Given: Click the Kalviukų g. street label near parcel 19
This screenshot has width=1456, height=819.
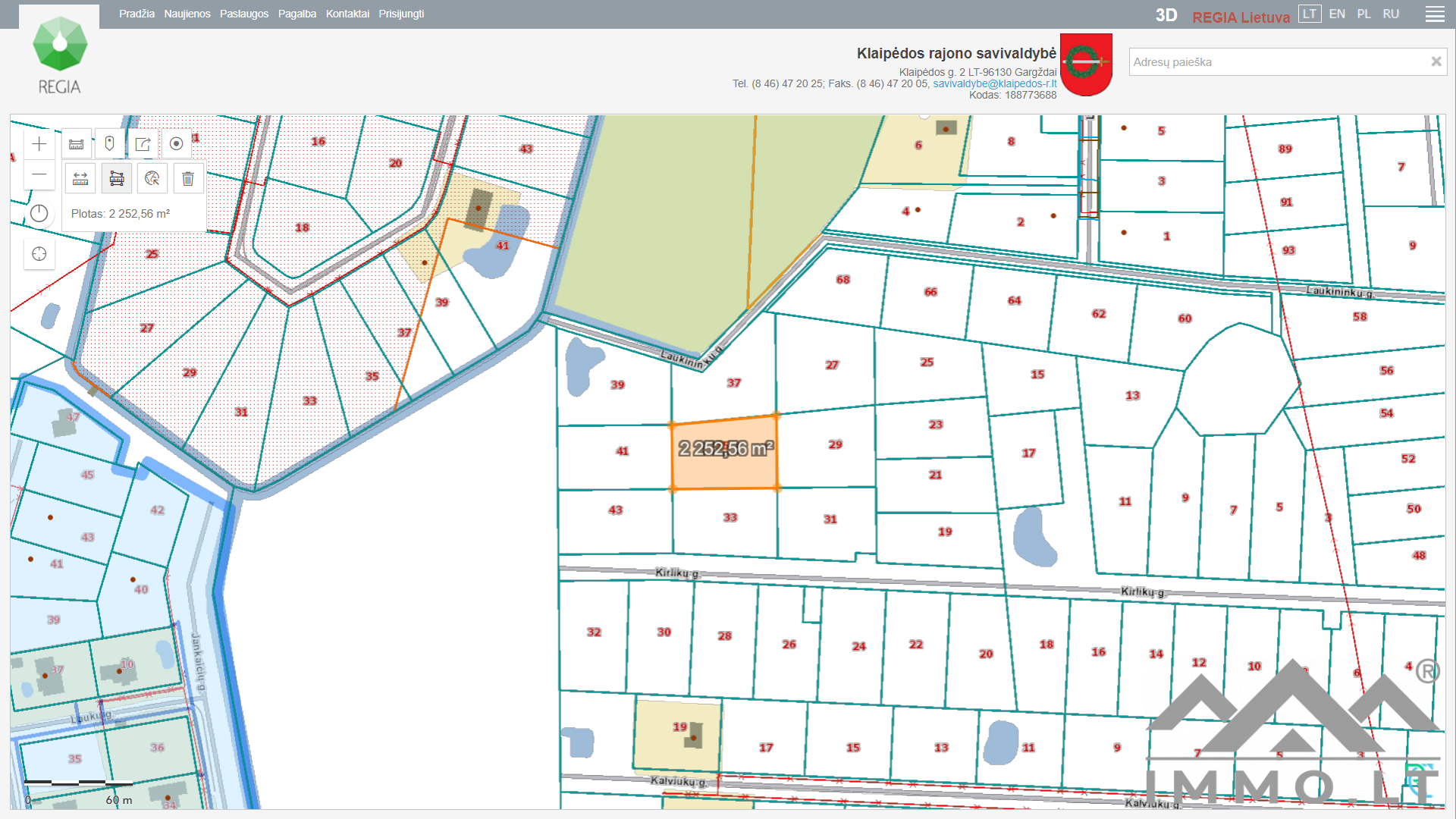Looking at the screenshot, I should (x=679, y=781).
